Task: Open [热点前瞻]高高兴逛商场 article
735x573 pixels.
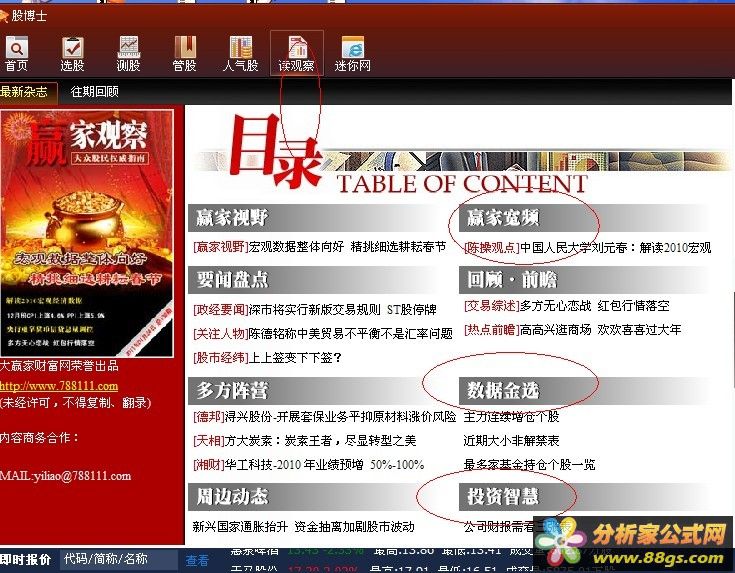Action: (x=572, y=330)
